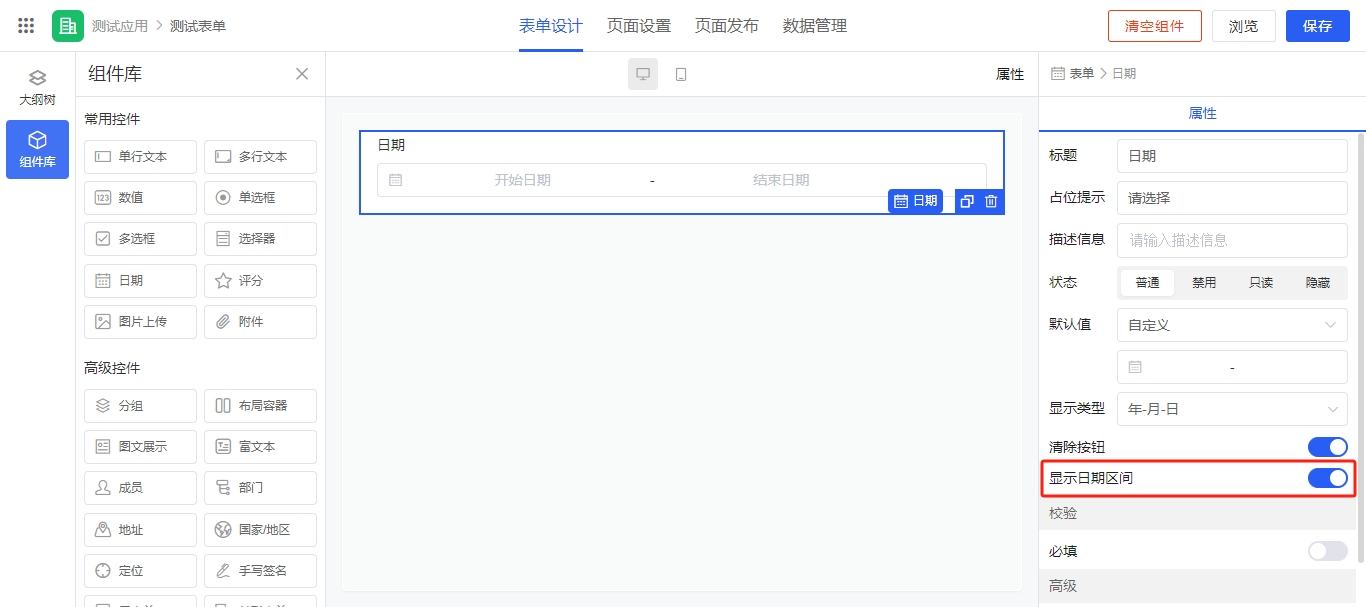
Task: Select the 评分 star component
Action: pos(260,281)
